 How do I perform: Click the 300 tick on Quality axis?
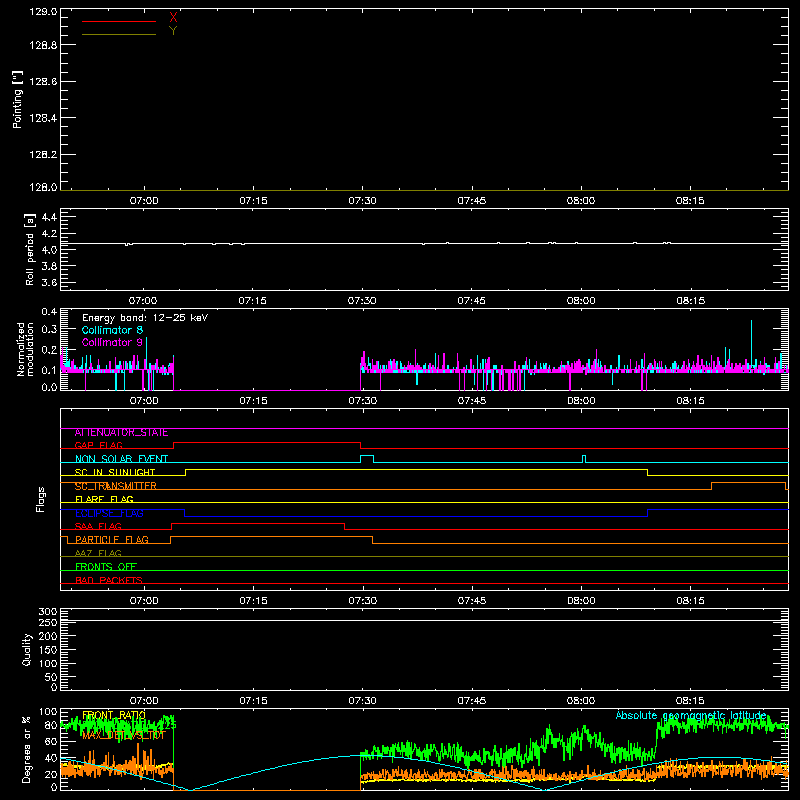click(47, 612)
